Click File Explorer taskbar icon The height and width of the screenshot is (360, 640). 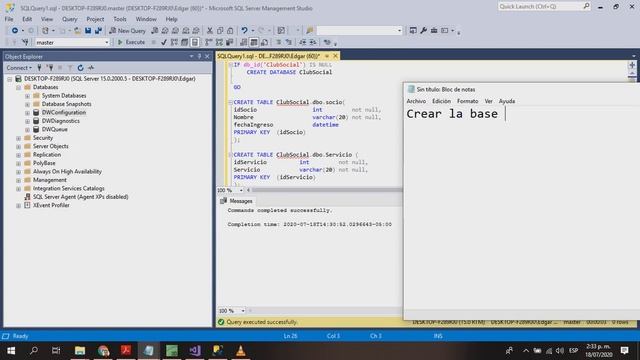pos(80,351)
